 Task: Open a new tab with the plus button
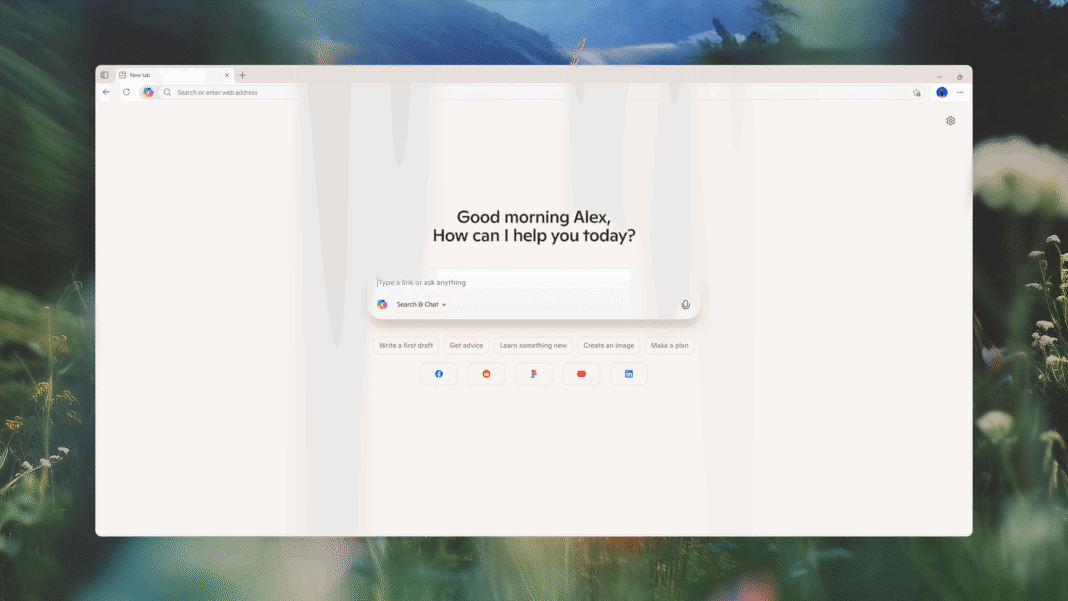(x=242, y=74)
